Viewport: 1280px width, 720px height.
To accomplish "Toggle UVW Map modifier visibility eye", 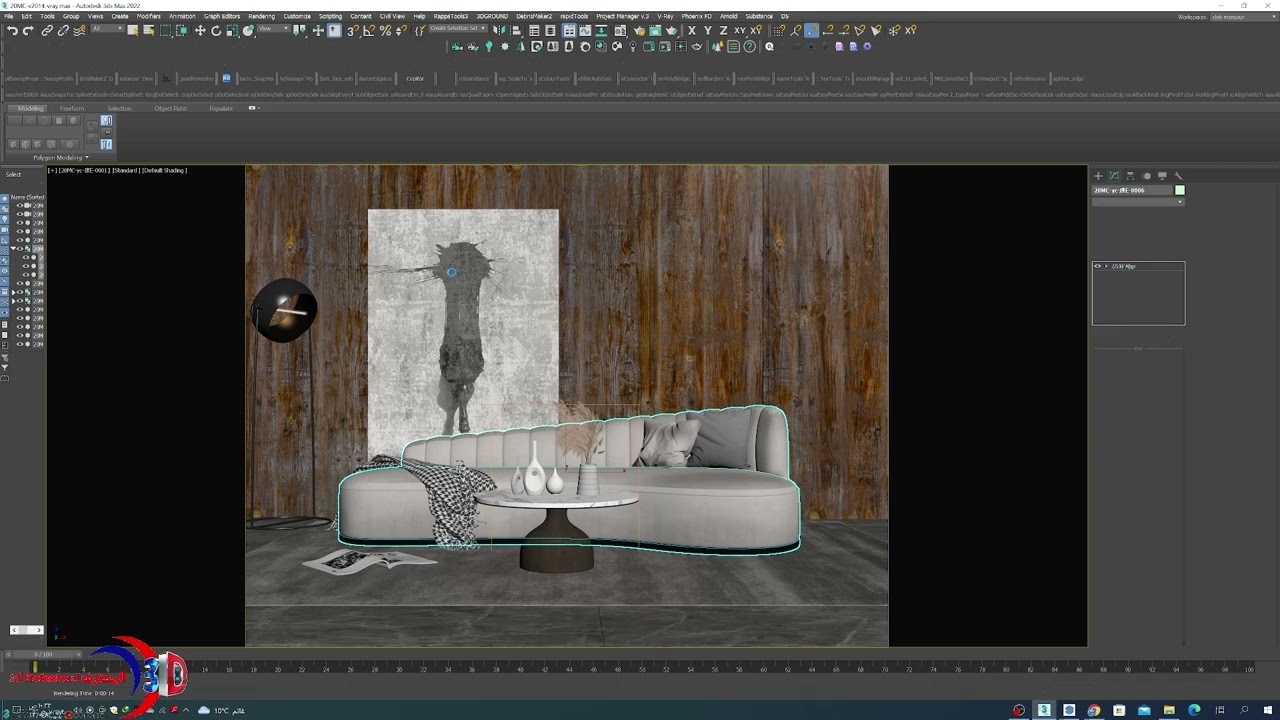I will pos(1097,266).
